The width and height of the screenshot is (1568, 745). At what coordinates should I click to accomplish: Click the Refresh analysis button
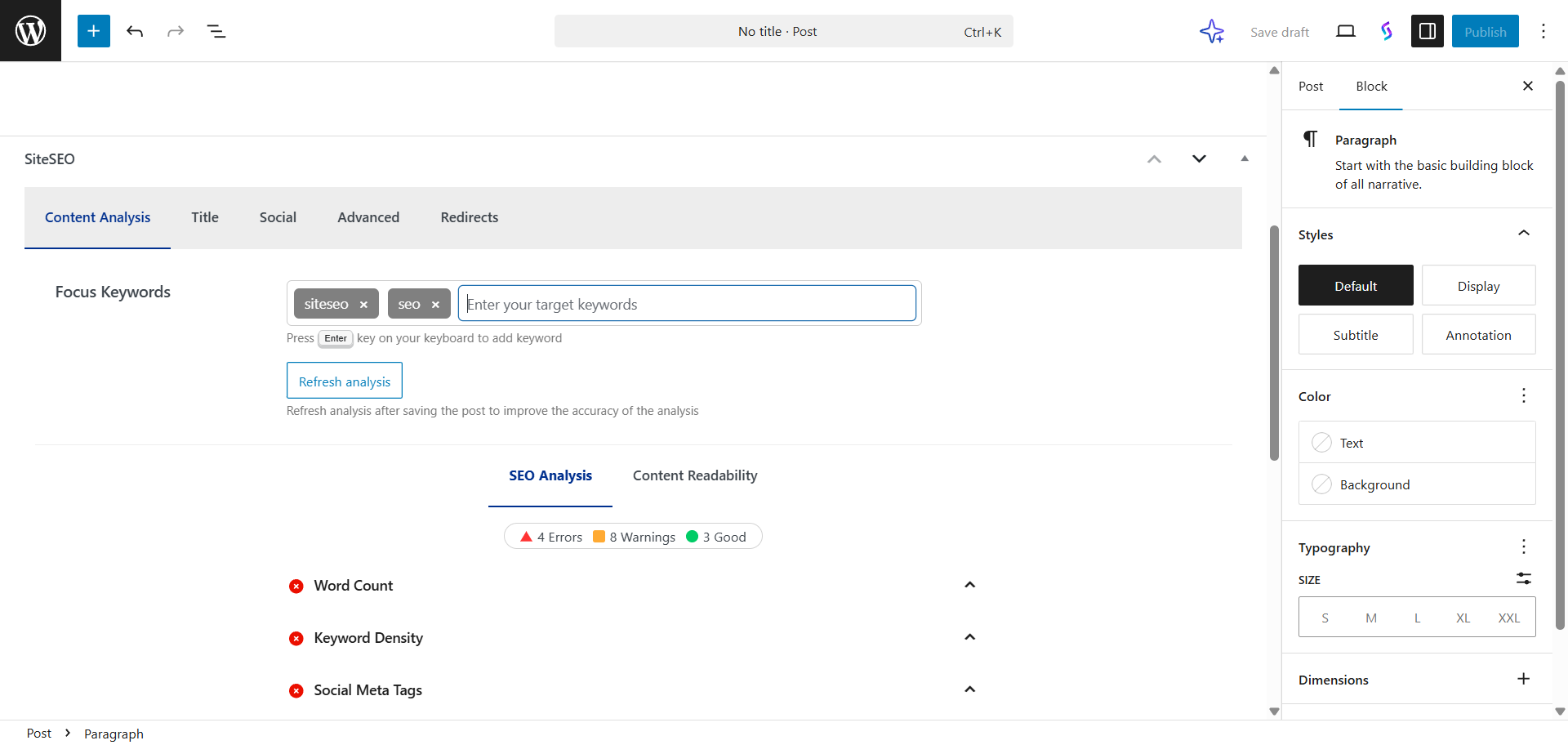click(x=344, y=381)
